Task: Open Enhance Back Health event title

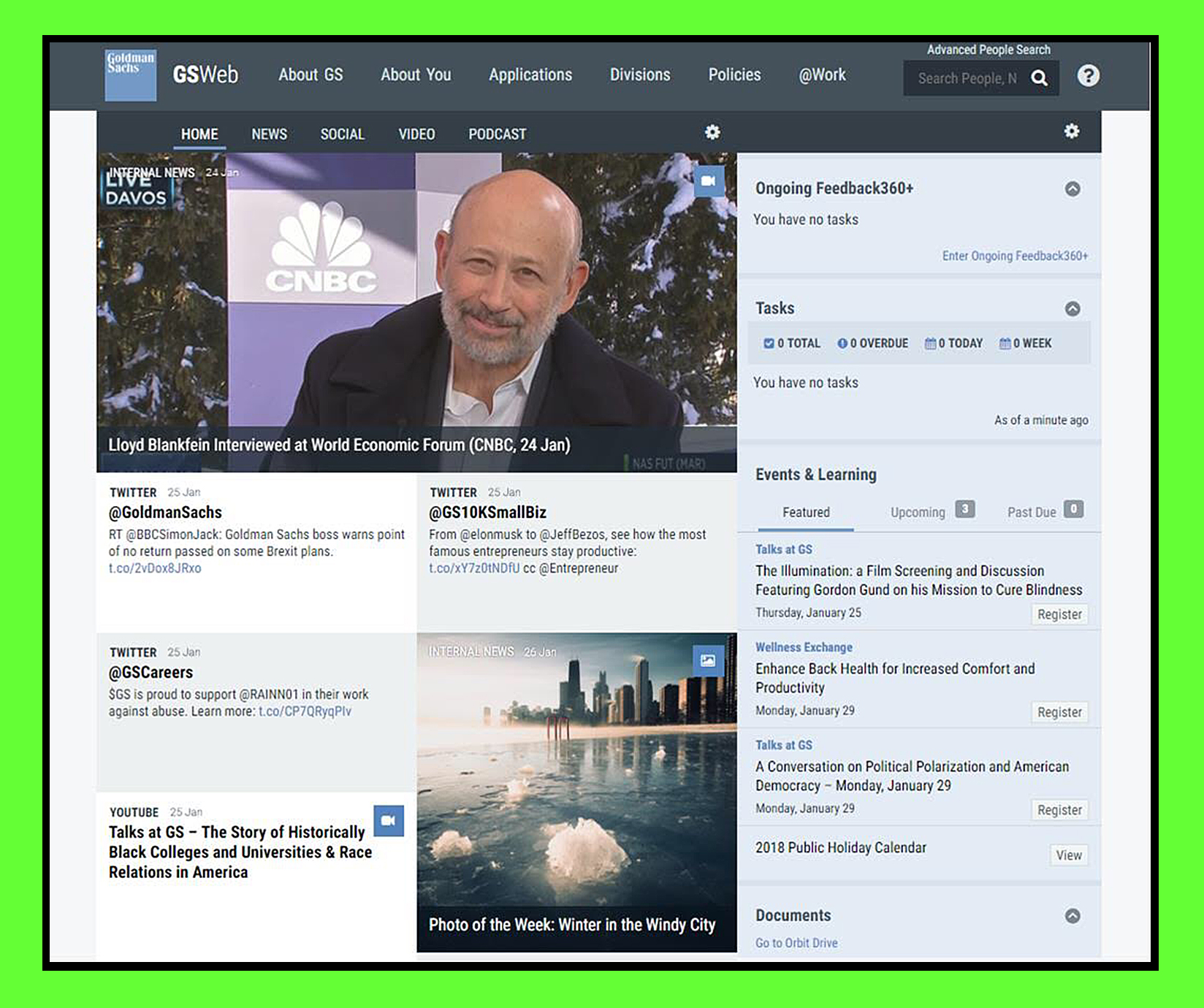Action: tap(895, 679)
